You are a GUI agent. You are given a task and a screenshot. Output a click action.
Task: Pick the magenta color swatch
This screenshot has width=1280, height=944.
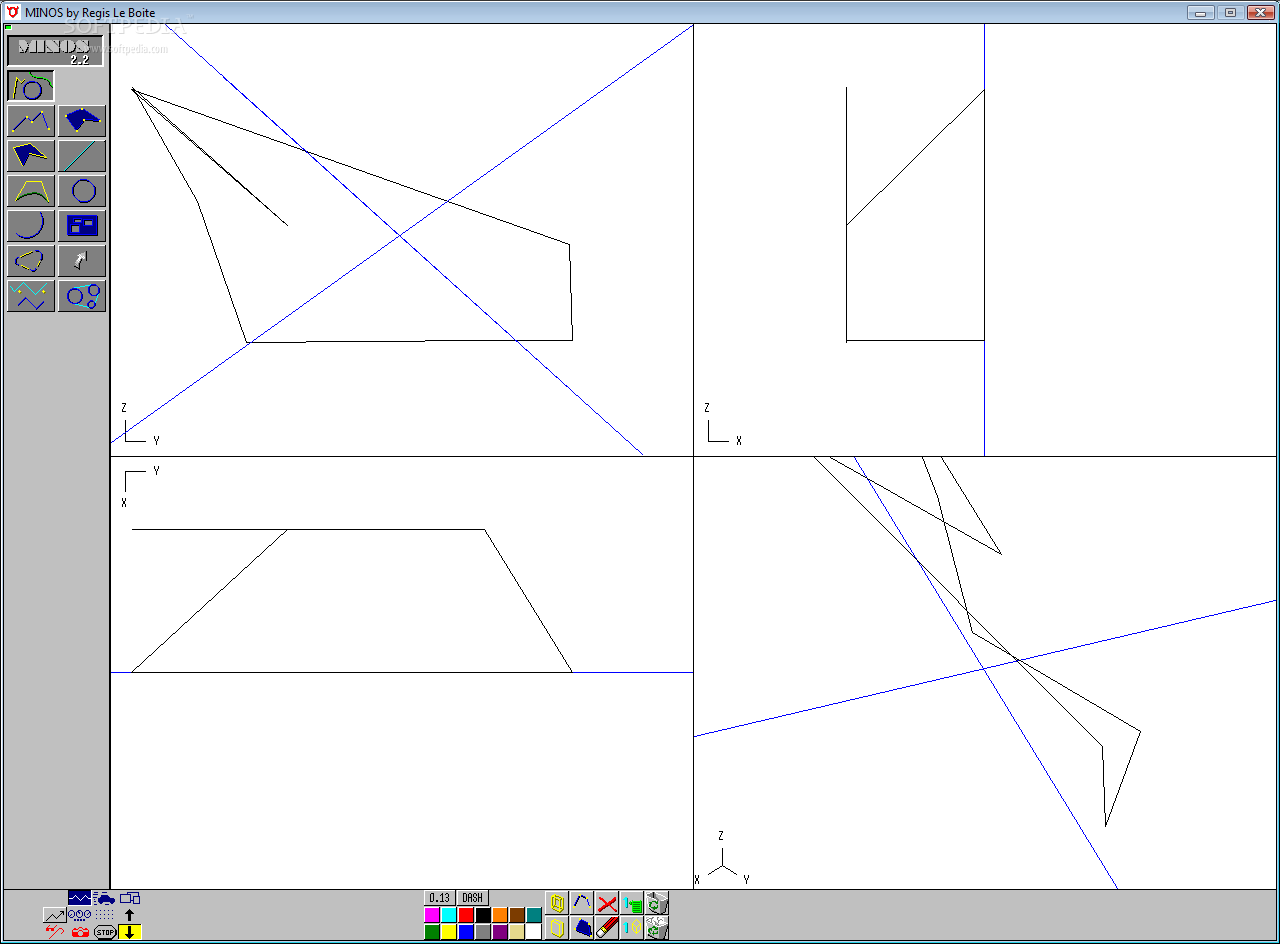[432, 915]
